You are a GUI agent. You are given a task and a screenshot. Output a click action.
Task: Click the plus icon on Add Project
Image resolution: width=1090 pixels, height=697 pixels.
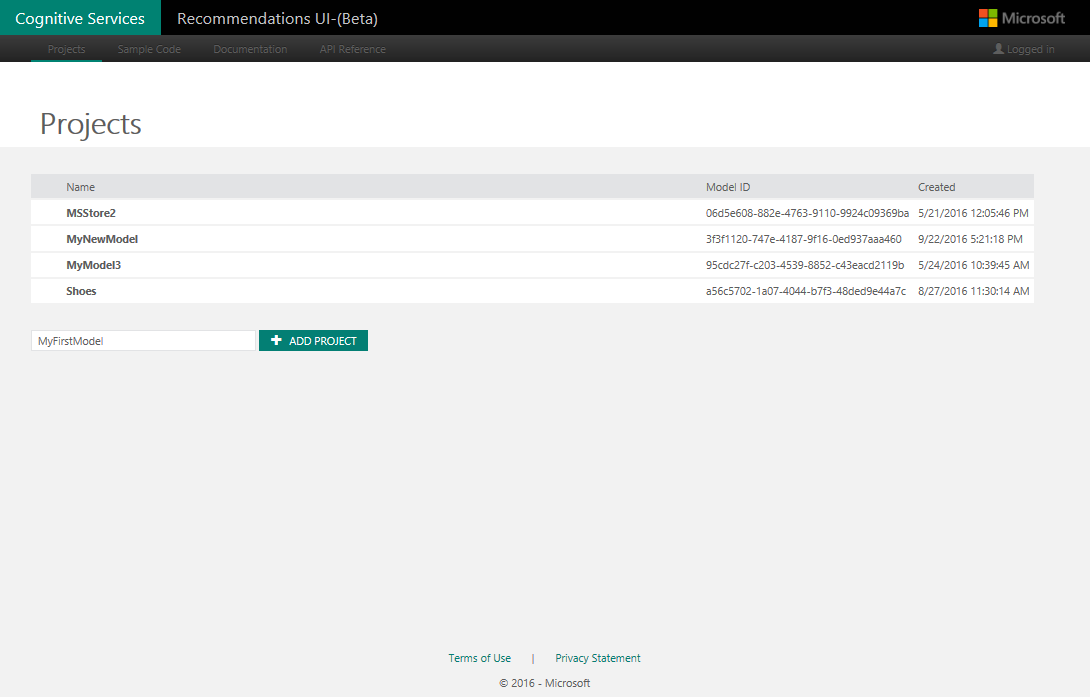pyautogui.click(x=276, y=340)
